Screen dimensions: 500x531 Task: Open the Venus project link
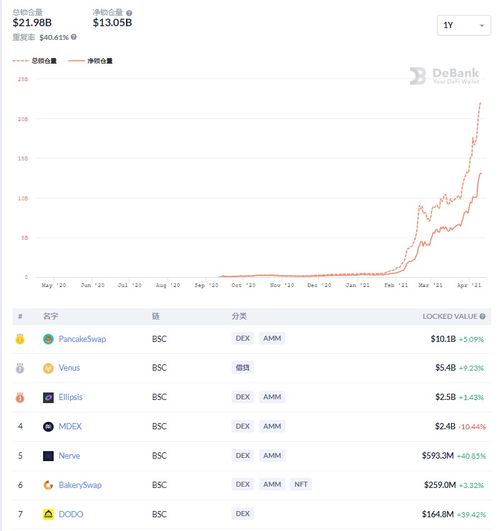tap(69, 368)
